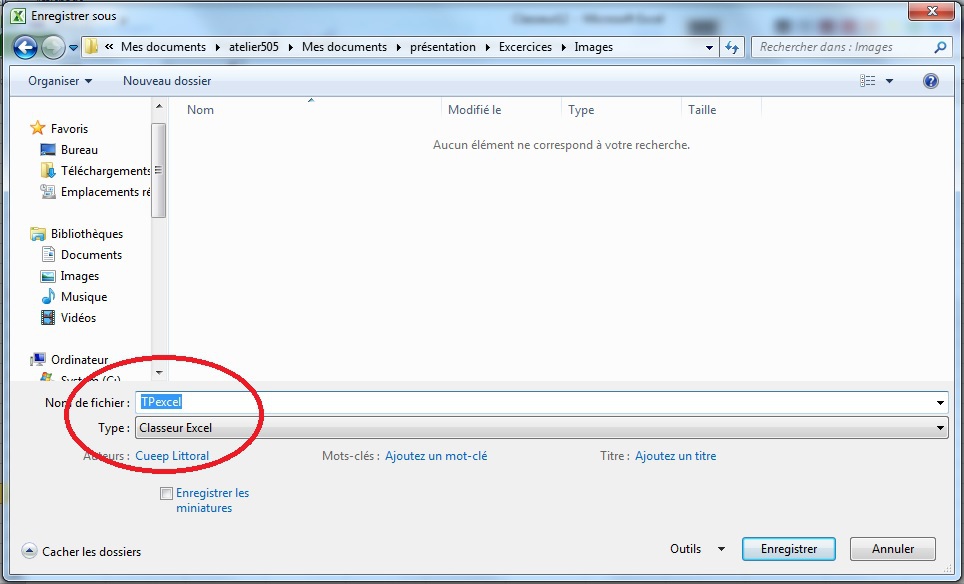Click the back navigation arrow

pyautogui.click(x=25, y=47)
